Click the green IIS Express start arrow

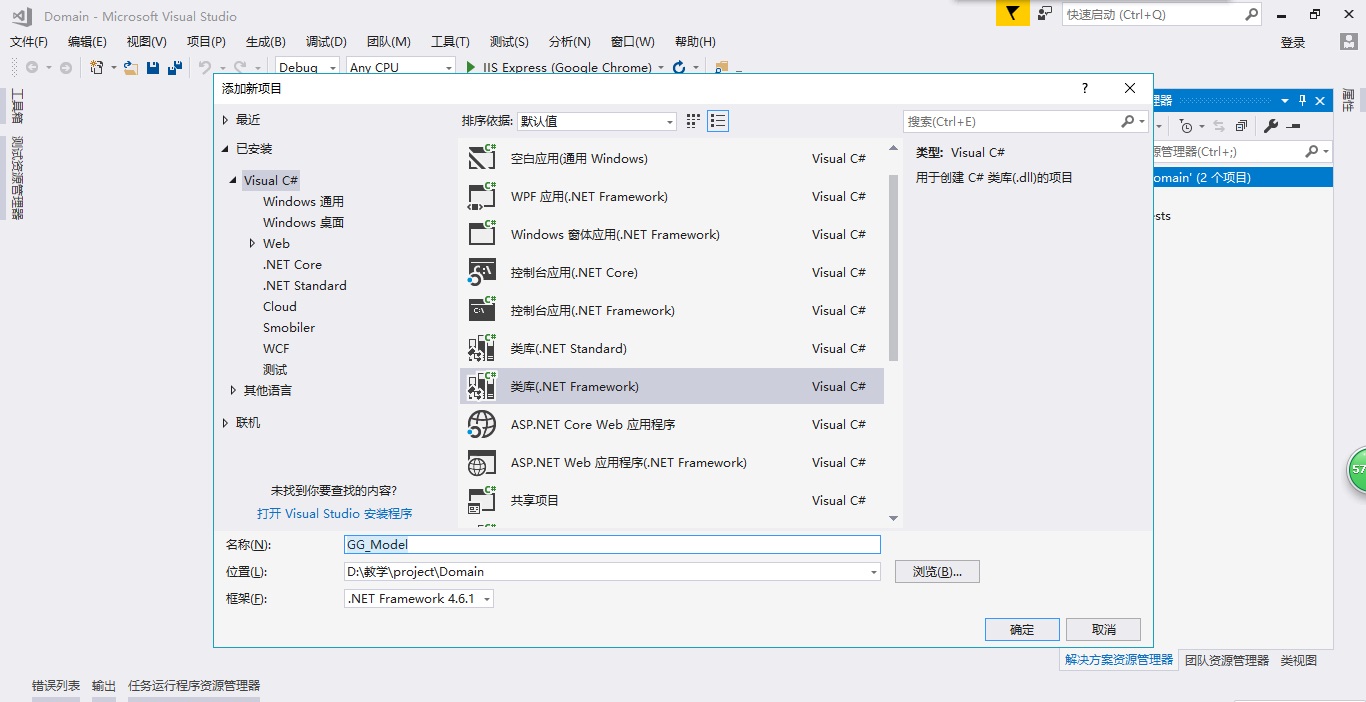click(471, 67)
